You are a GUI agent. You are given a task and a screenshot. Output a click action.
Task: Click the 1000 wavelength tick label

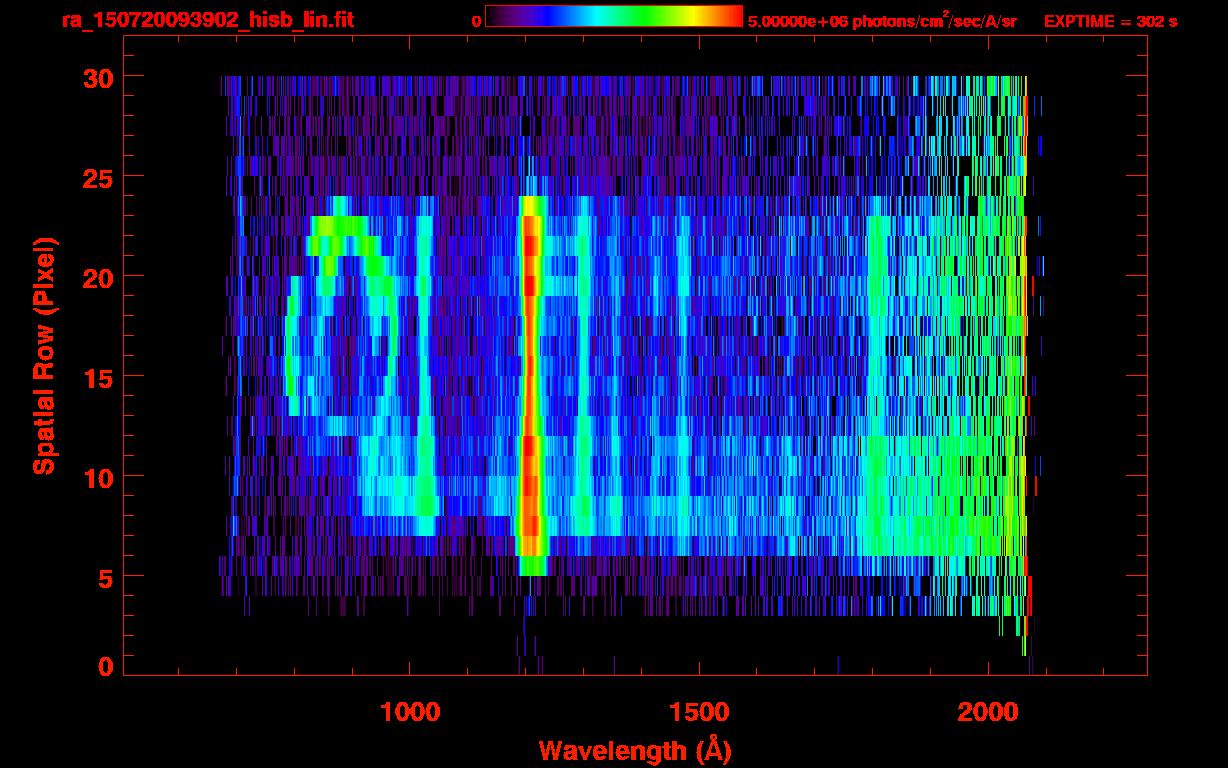click(x=410, y=712)
